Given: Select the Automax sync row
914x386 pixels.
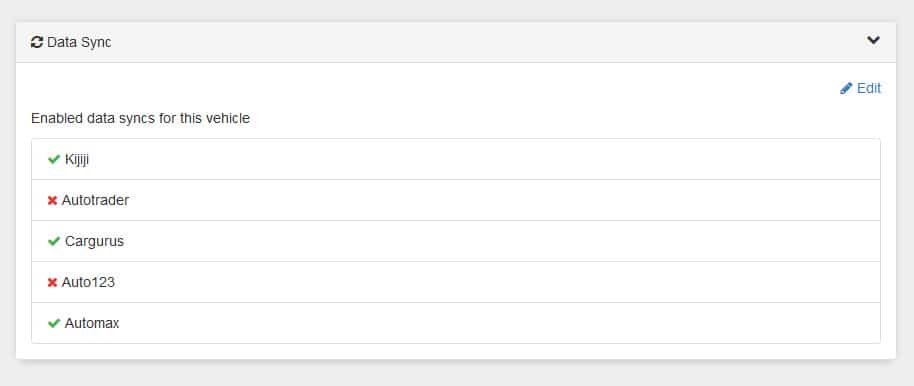Looking at the screenshot, I should [456, 323].
